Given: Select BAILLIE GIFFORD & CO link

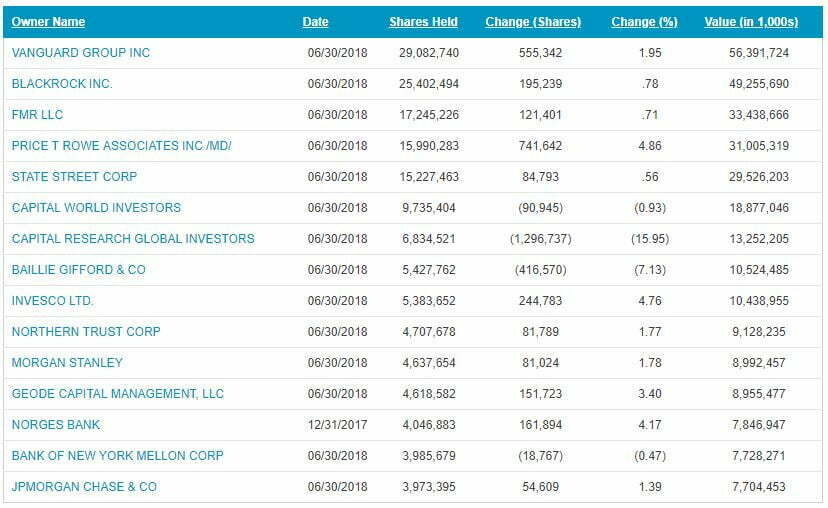Looking at the screenshot, I should tap(78, 270).
